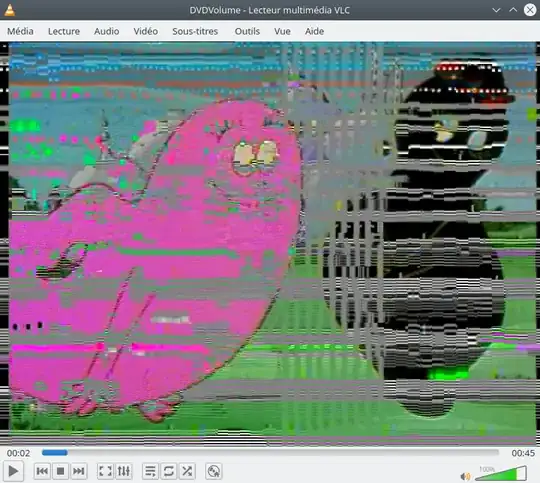Viewport: 540px width, 483px height.
Task: Open the Audio menu
Action: click(x=107, y=31)
